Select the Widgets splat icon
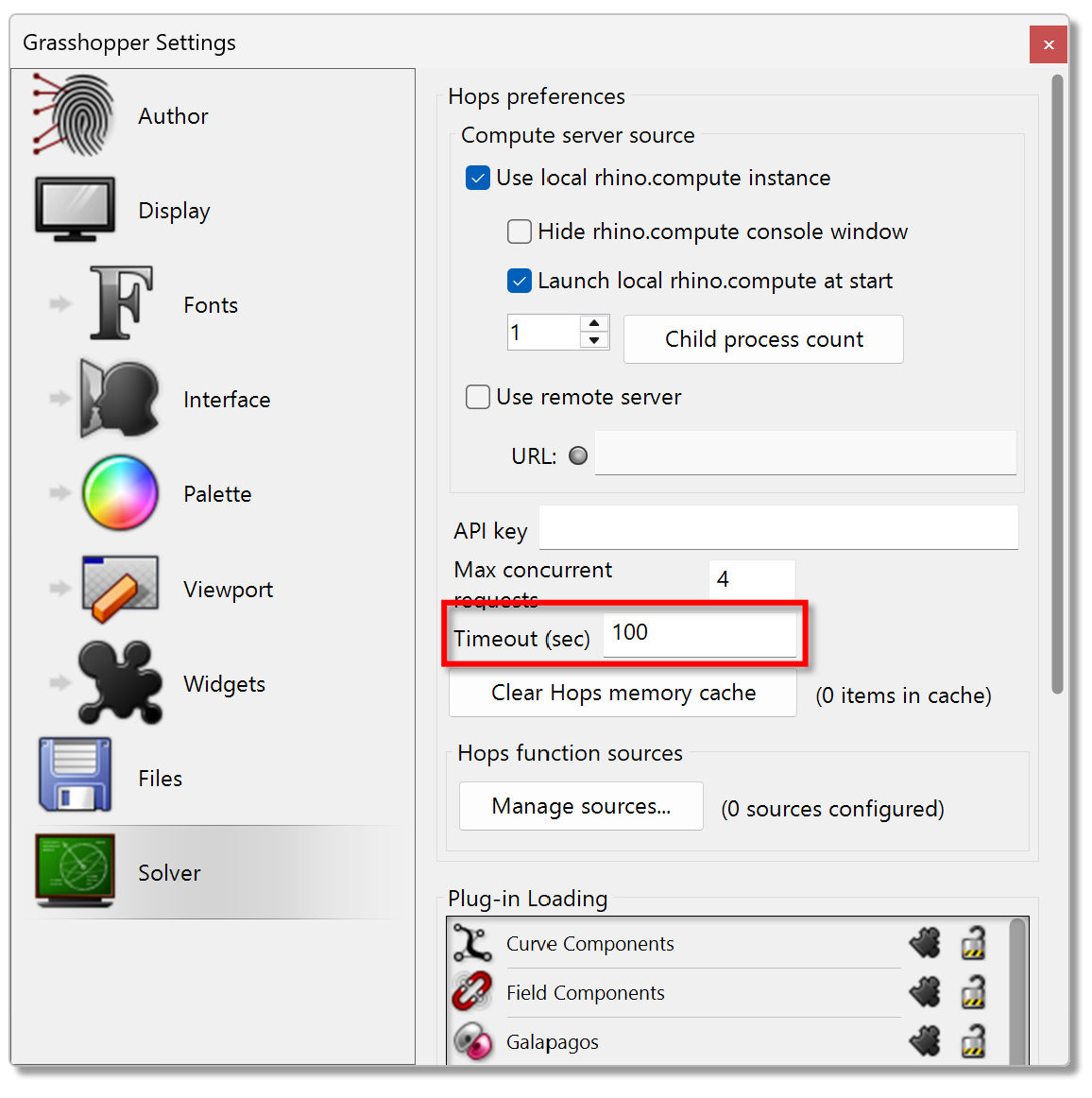The height and width of the screenshot is (1098, 1092). click(120, 683)
